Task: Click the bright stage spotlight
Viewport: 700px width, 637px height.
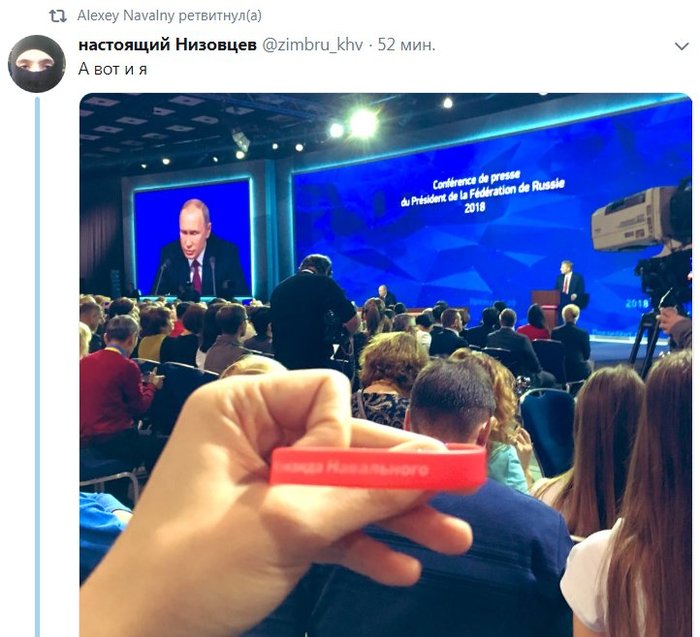Action: (x=362, y=123)
